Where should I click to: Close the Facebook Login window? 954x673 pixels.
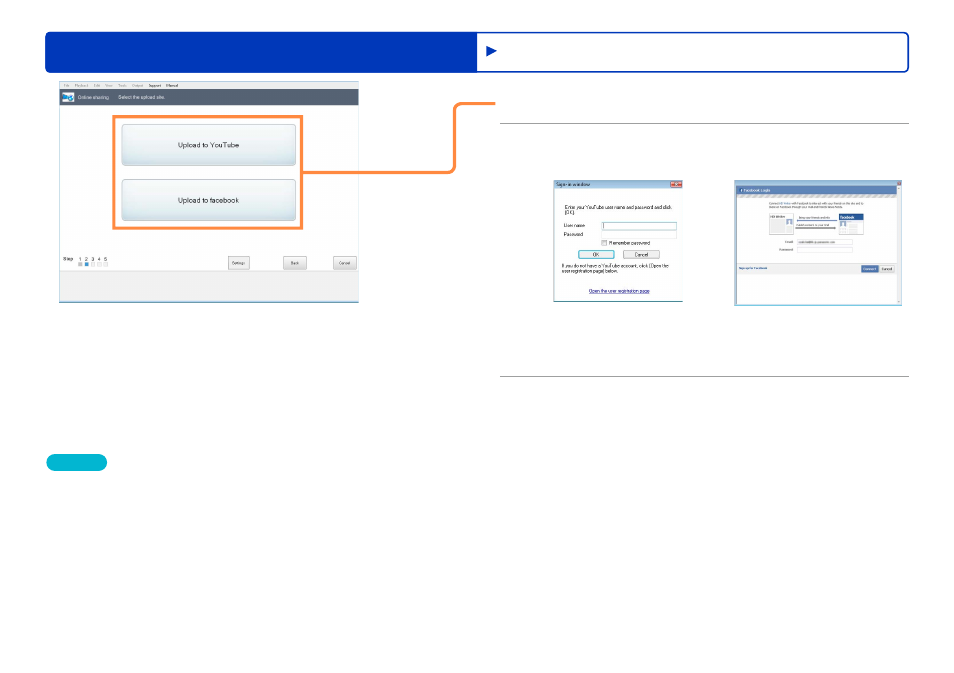[899, 183]
